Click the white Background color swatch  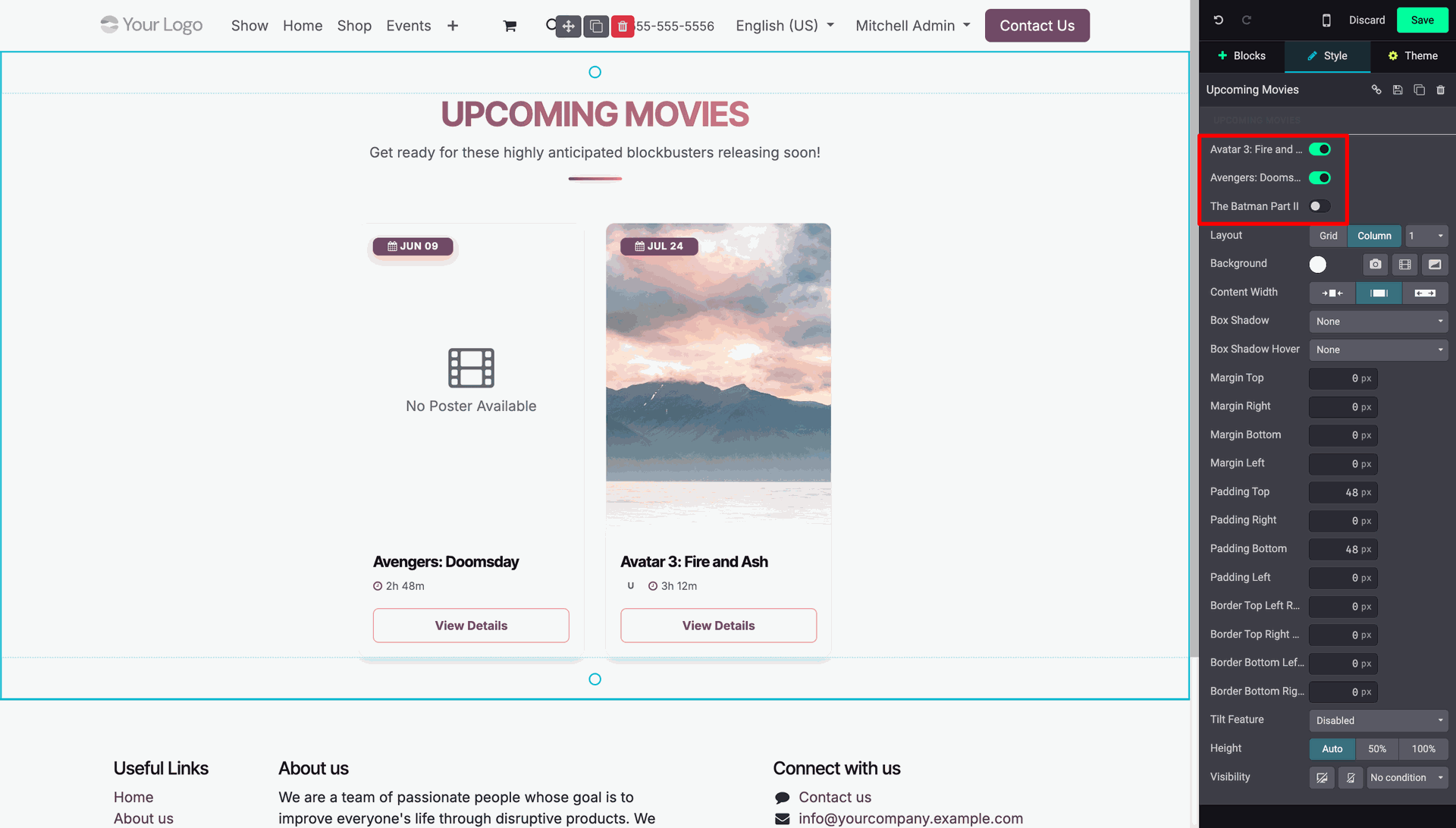coord(1318,265)
